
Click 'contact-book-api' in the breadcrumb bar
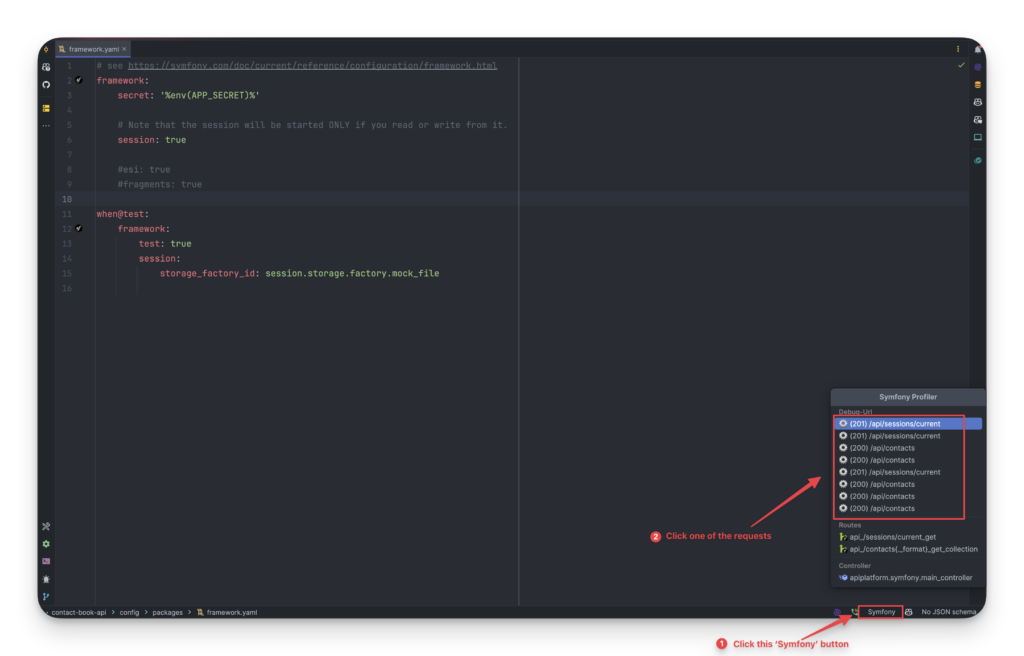click(78, 612)
